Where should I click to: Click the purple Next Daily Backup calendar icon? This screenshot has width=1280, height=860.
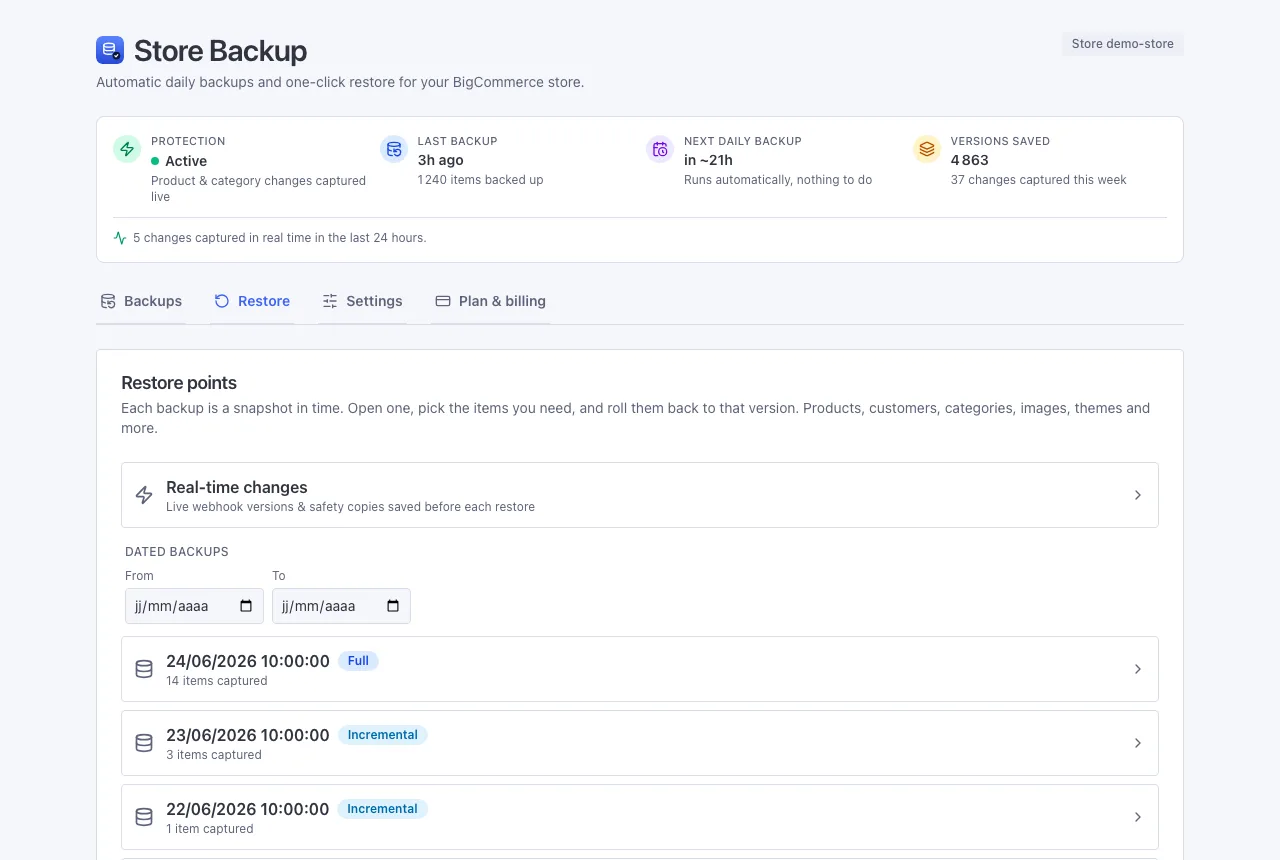[x=660, y=149]
